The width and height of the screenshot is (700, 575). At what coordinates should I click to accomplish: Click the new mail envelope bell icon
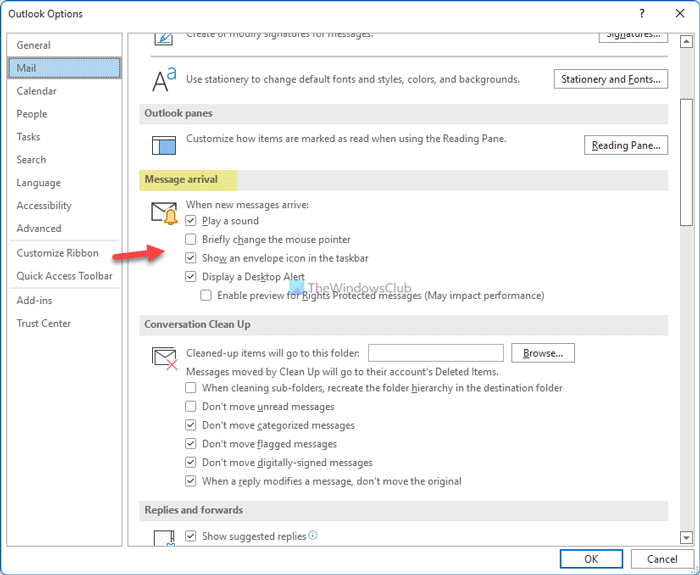point(164,212)
